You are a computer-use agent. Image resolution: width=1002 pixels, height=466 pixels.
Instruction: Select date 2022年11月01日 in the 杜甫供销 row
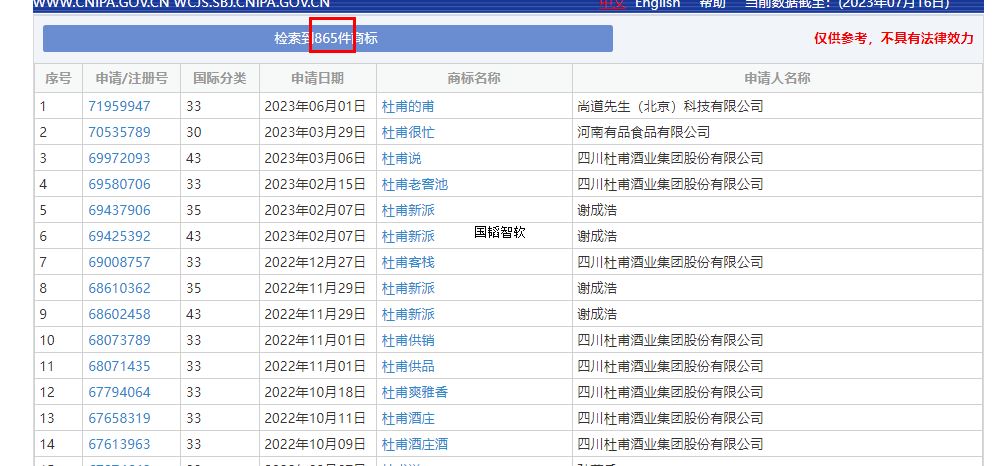click(x=315, y=340)
